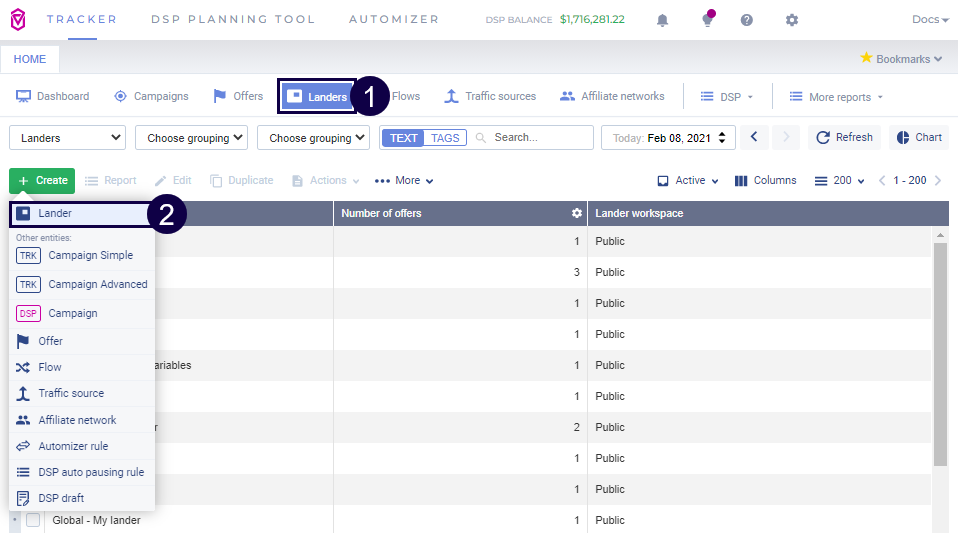Choose Campaign Advanced in Create menu
This screenshot has height=533, width=958.
point(97,284)
